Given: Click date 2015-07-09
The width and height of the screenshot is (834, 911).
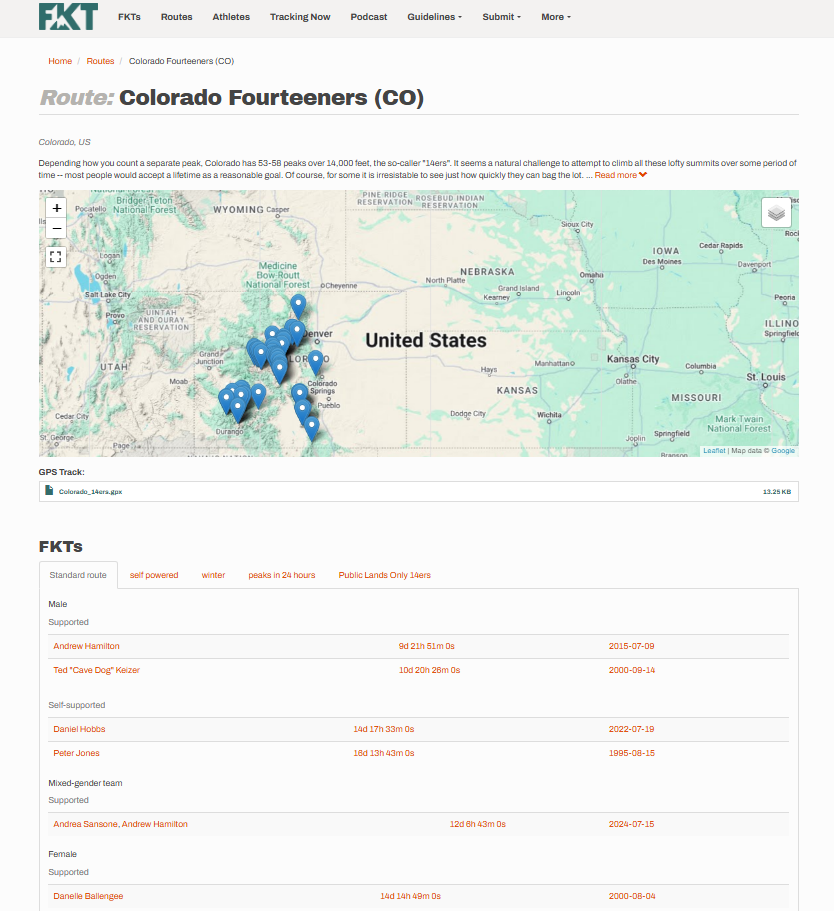Looking at the screenshot, I should click(631, 646).
